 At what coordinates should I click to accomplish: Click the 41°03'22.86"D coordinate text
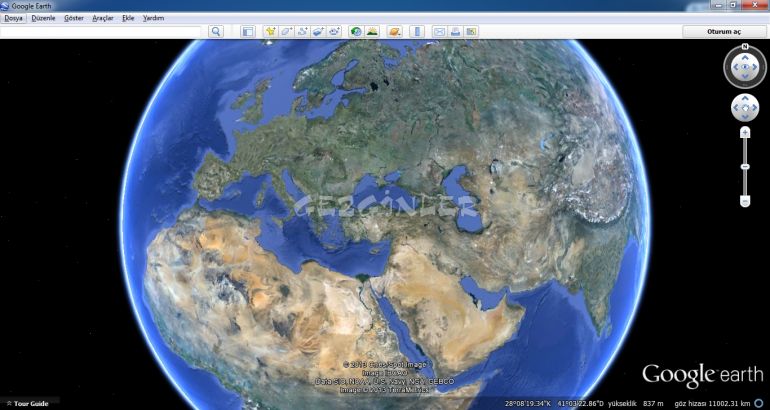[x=580, y=404]
